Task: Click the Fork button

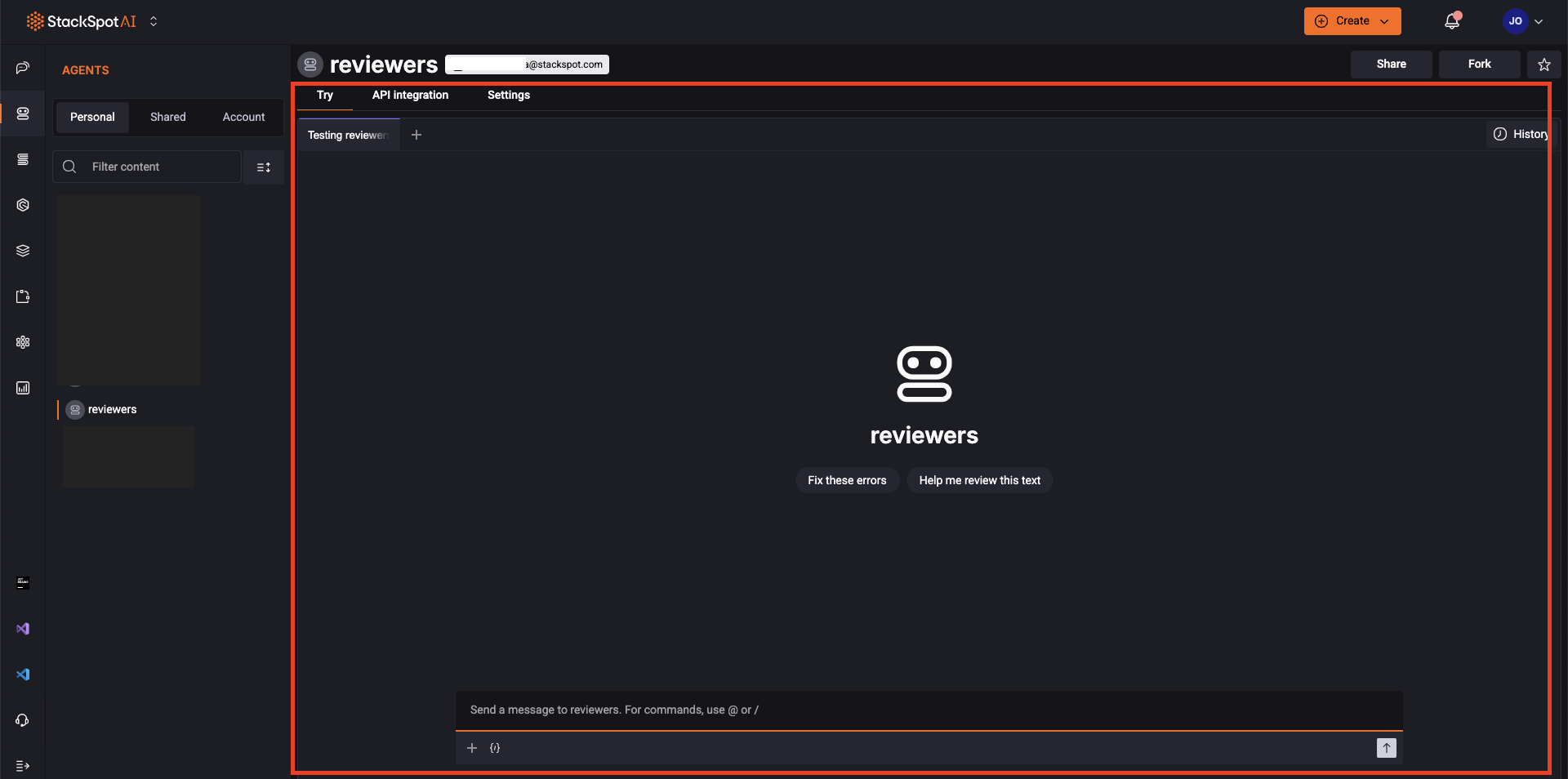Action: point(1478,64)
